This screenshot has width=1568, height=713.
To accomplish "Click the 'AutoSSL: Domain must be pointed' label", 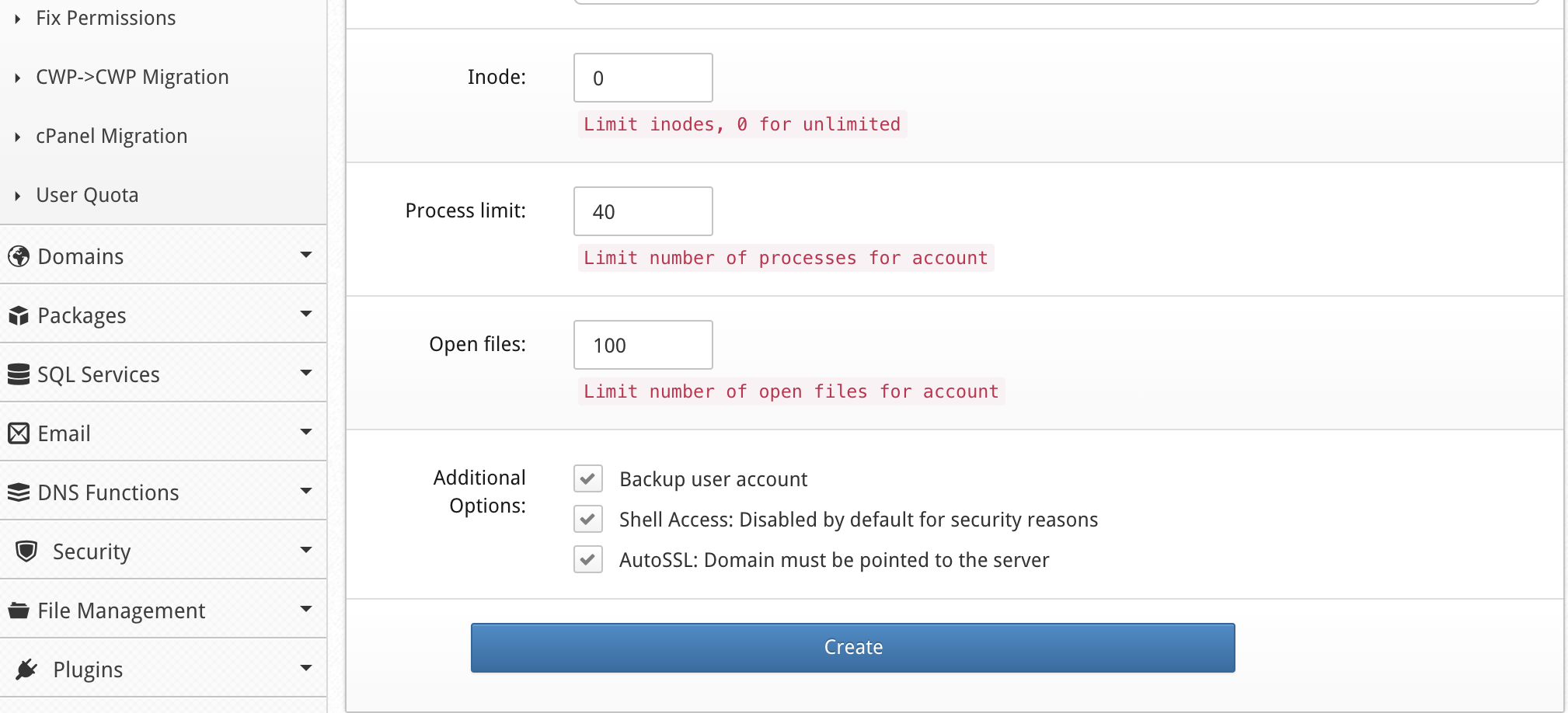I will (834, 561).
